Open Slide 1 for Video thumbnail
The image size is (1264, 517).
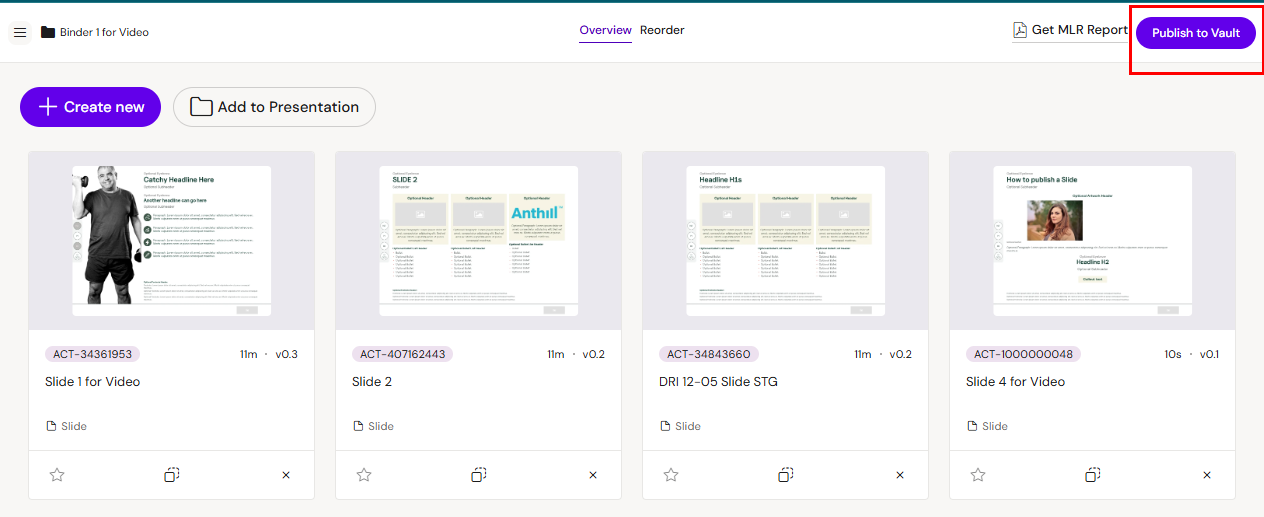(171, 241)
